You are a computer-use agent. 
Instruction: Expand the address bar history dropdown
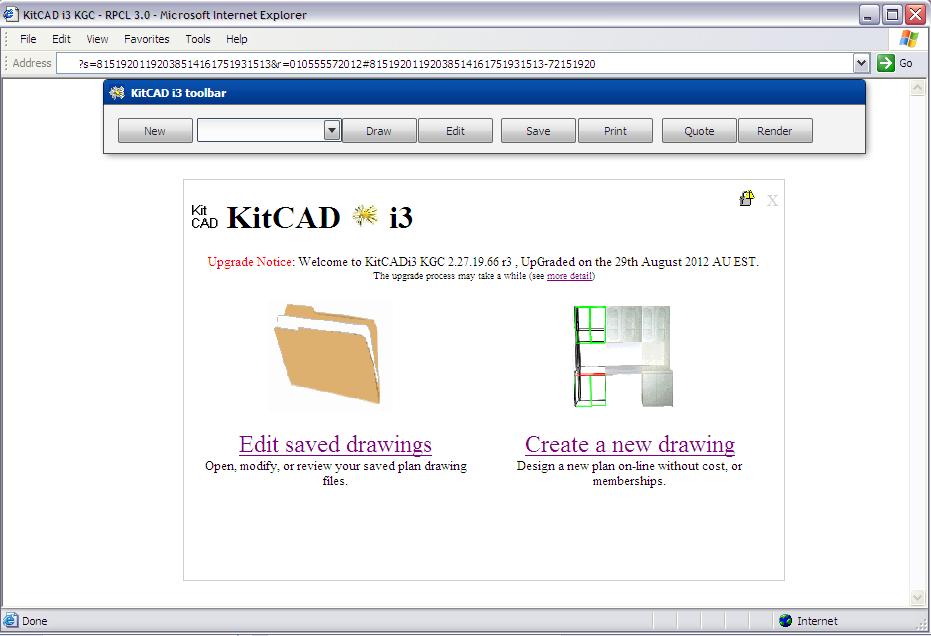[862, 63]
